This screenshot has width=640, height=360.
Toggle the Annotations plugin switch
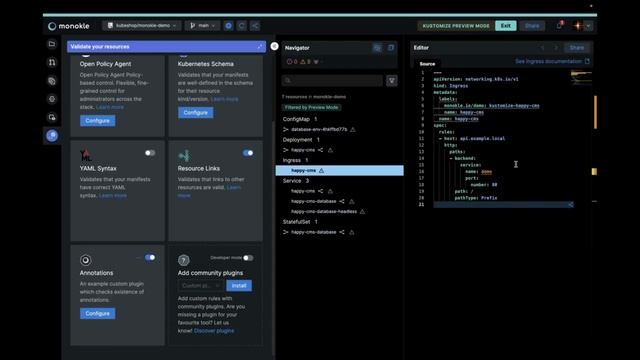pyautogui.click(x=150, y=258)
